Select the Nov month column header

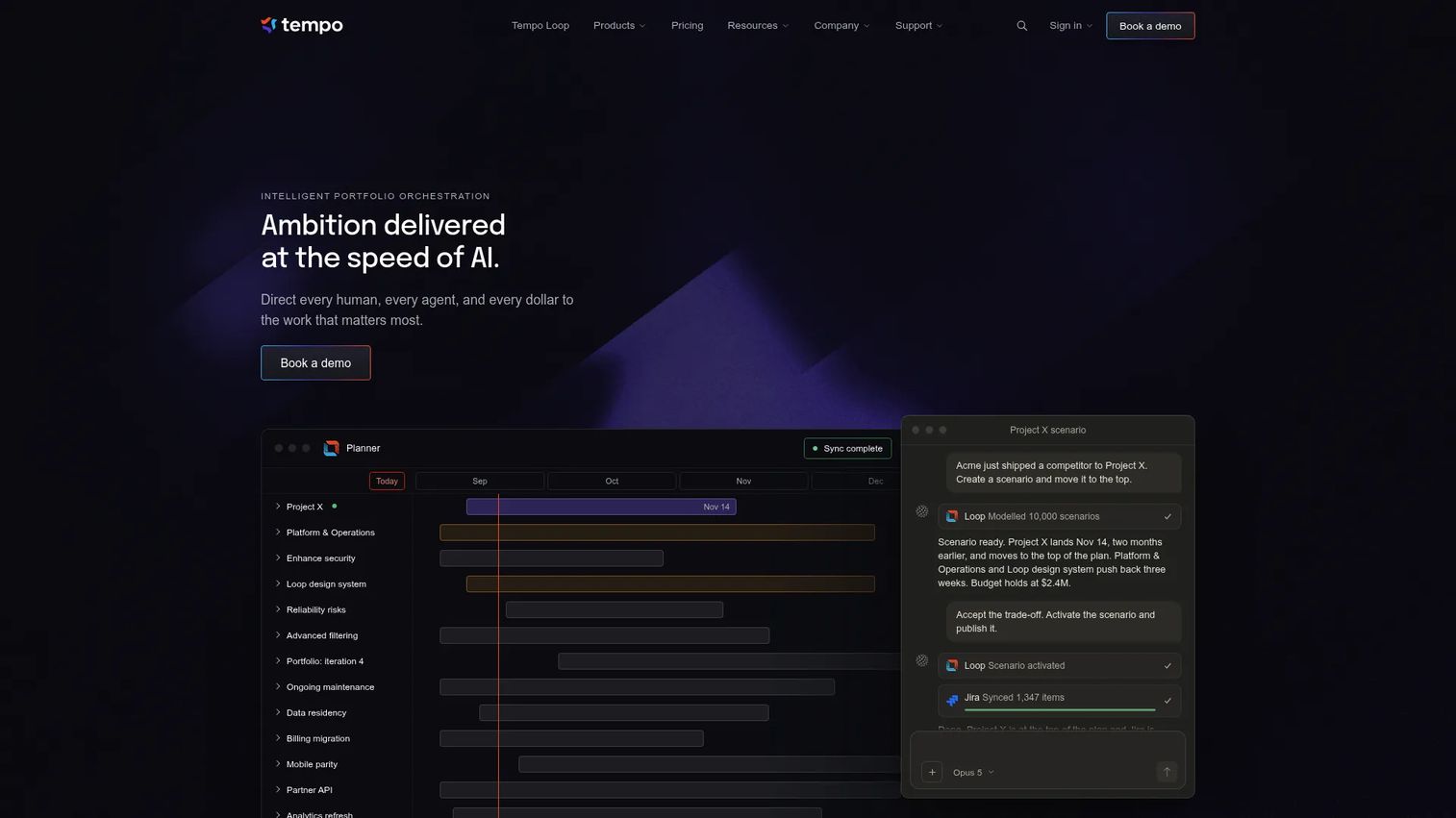click(743, 481)
